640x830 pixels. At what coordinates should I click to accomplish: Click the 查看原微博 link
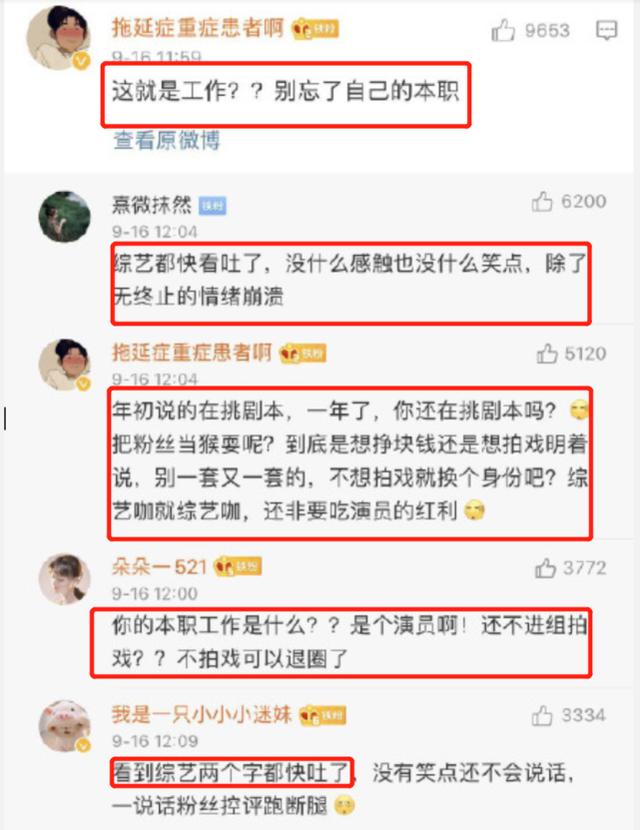click(x=167, y=141)
